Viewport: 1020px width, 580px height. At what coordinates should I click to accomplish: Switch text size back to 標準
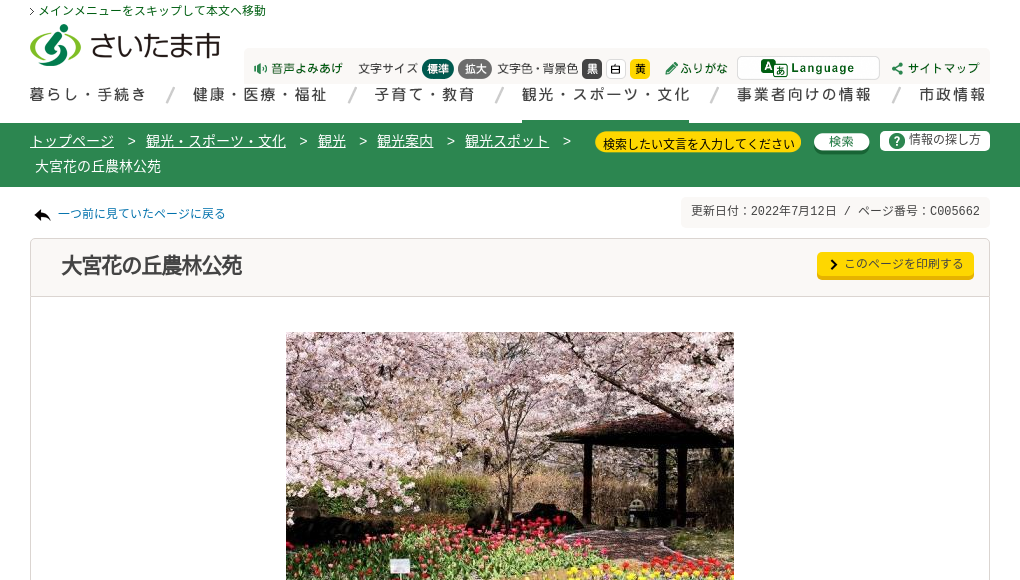(438, 69)
